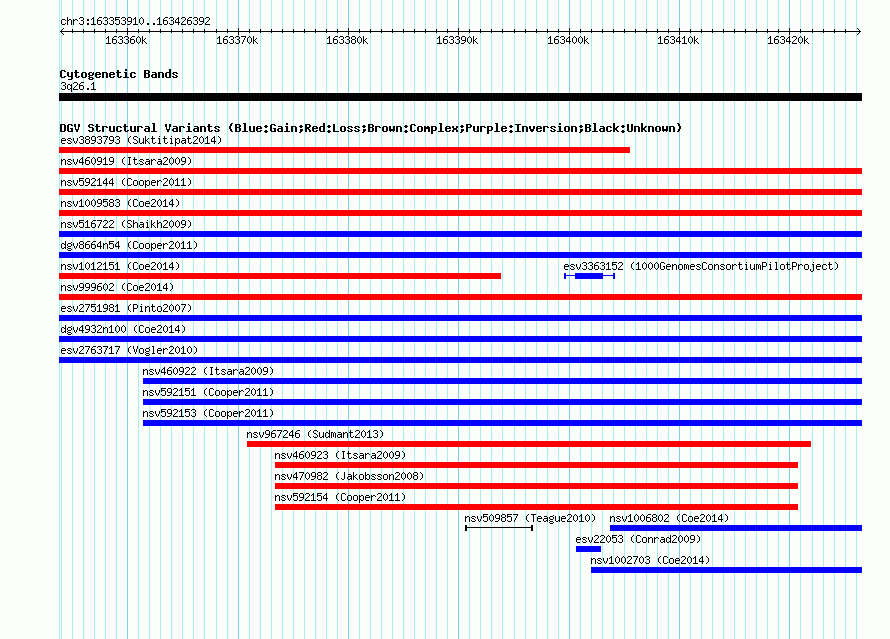Select the blue gain bar for nsv516722
The image size is (890, 639).
tap(460, 234)
